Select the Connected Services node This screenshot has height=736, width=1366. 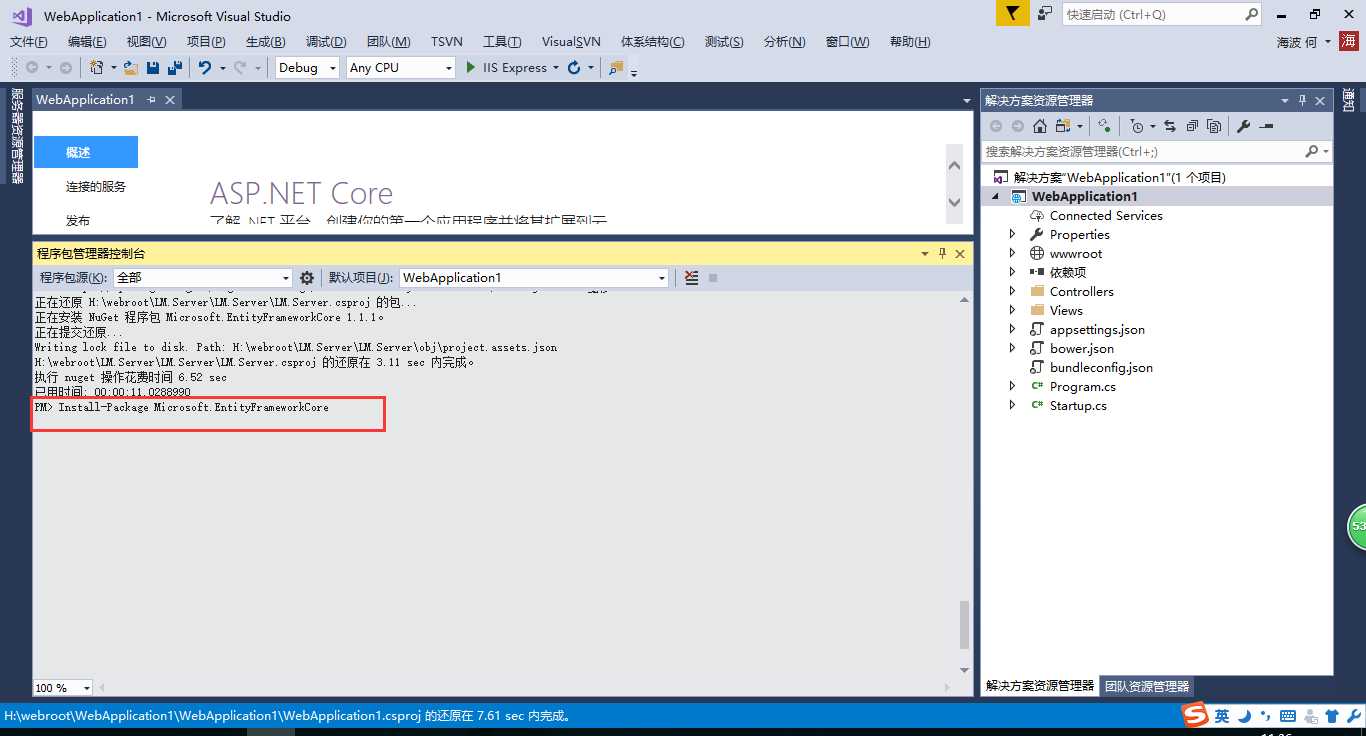[x=1106, y=215]
